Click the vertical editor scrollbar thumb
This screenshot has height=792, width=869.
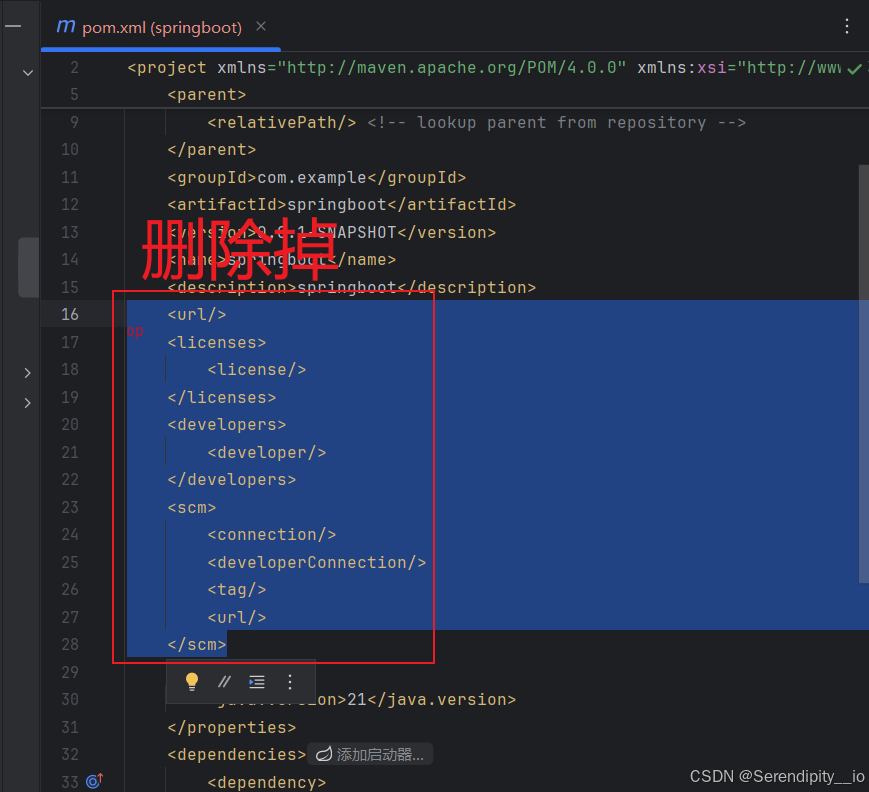click(863, 373)
